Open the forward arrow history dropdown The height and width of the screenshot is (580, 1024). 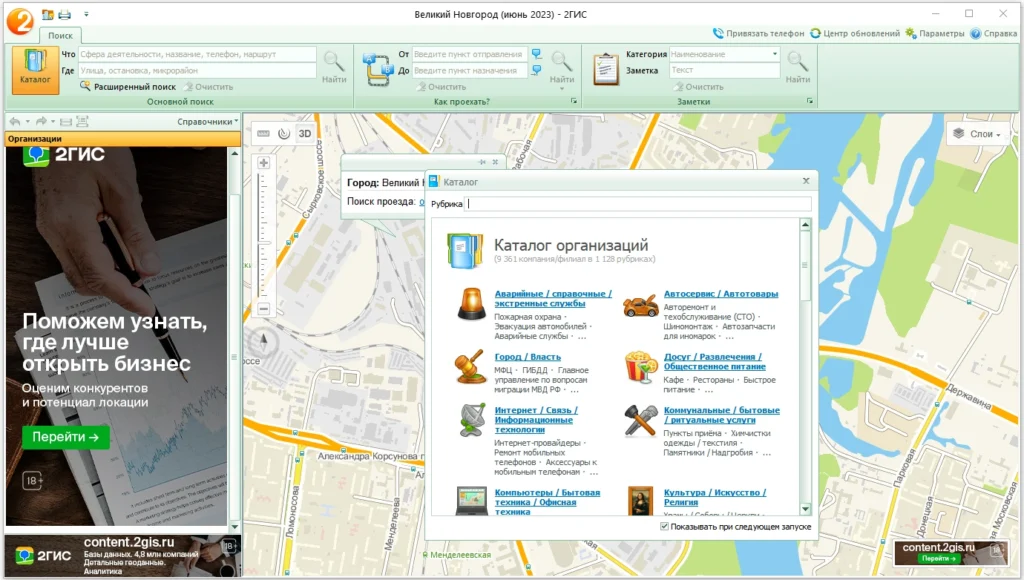click(x=53, y=121)
